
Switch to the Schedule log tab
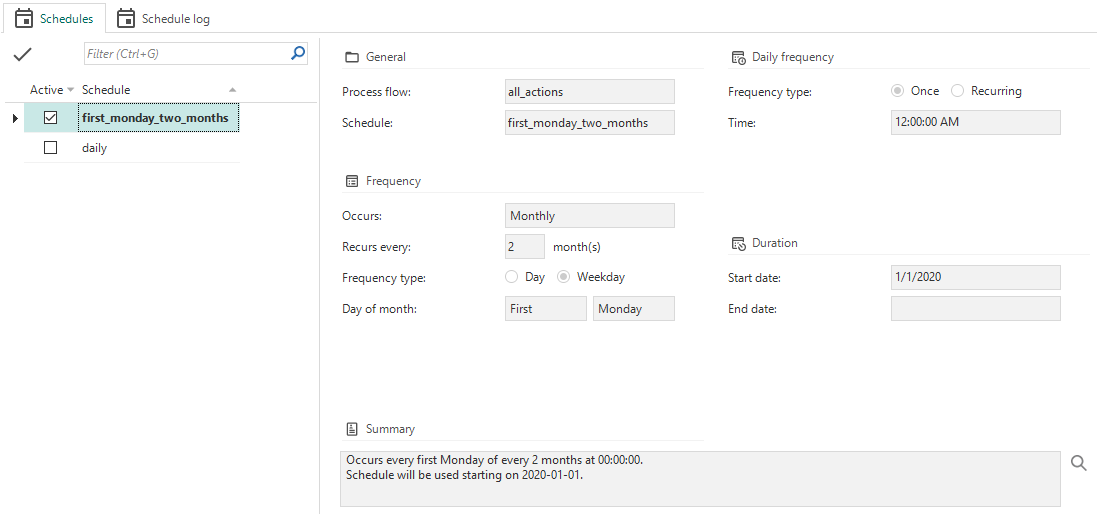point(164,19)
